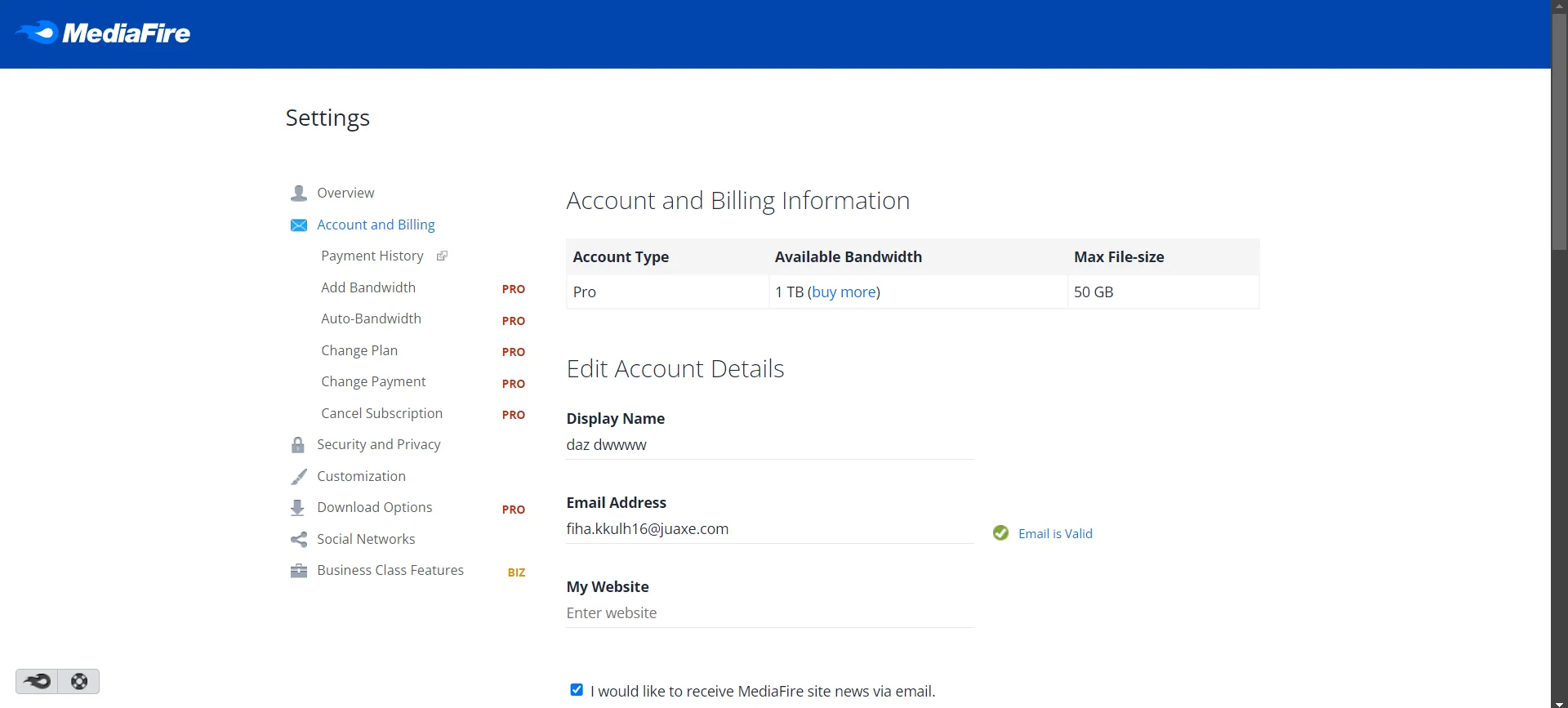1568x708 pixels.
Task: Open the Add Bandwidth menu item
Action: pyautogui.click(x=368, y=287)
